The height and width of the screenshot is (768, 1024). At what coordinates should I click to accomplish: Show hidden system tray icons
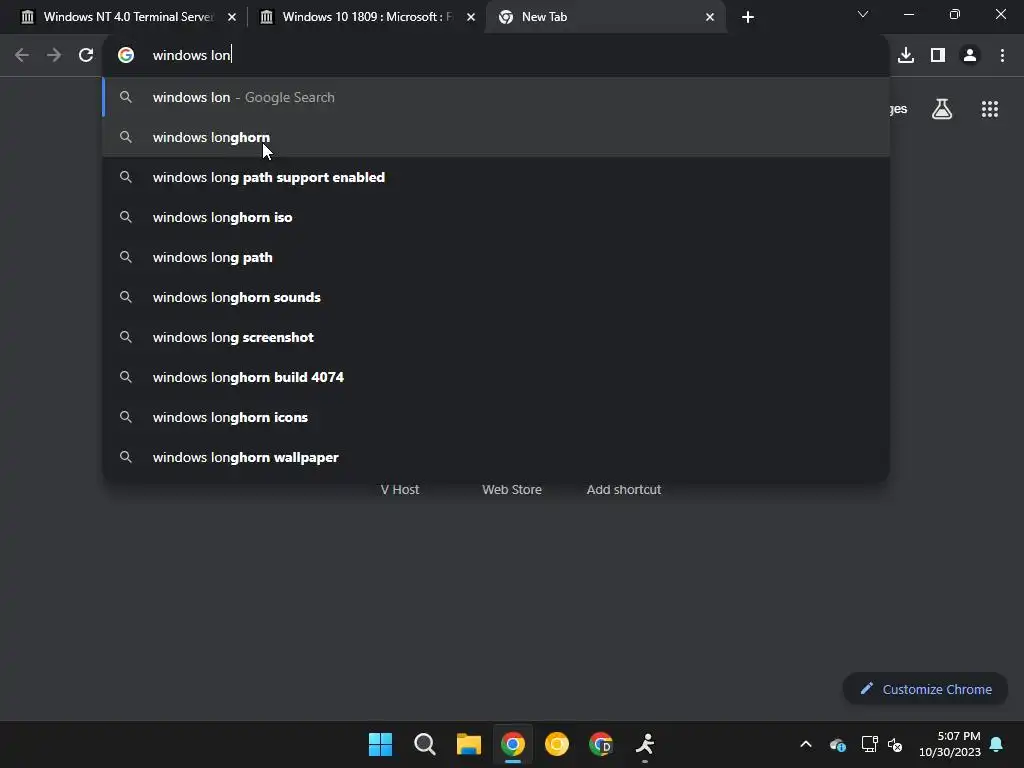[x=806, y=744]
